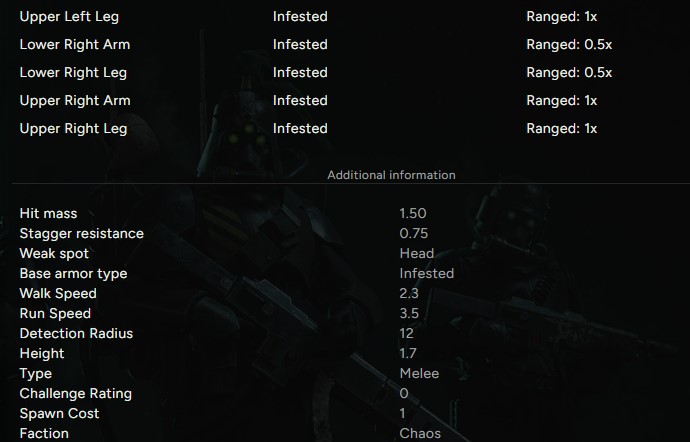Image resolution: width=690 pixels, height=442 pixels.
Task: Click the Faction value Chaos
Action: (420, 434)
